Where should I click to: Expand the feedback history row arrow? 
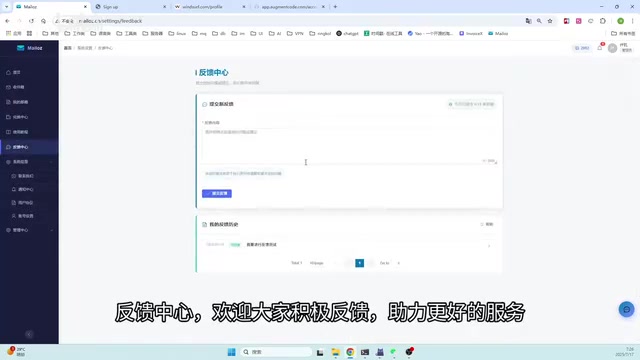pyautogui.click(x=489, y=246)
